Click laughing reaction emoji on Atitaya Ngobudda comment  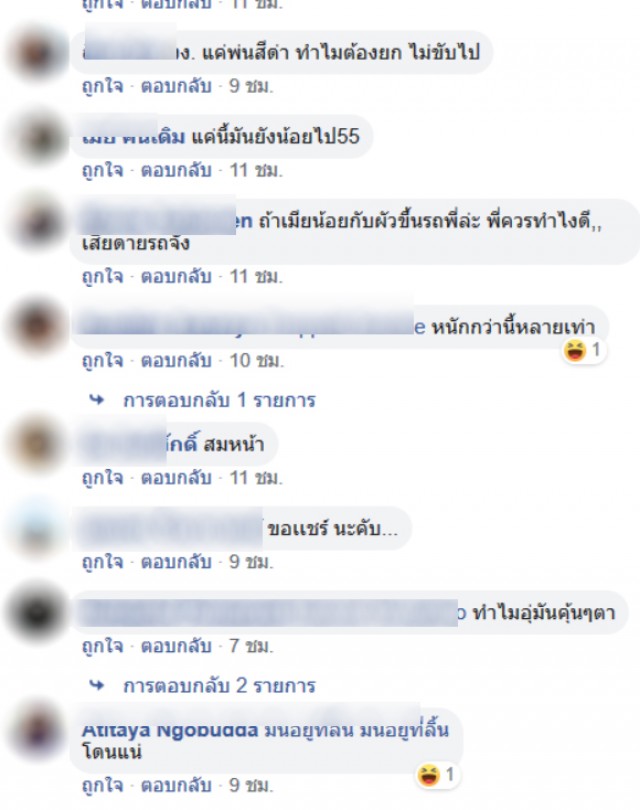tap(429, 775)
